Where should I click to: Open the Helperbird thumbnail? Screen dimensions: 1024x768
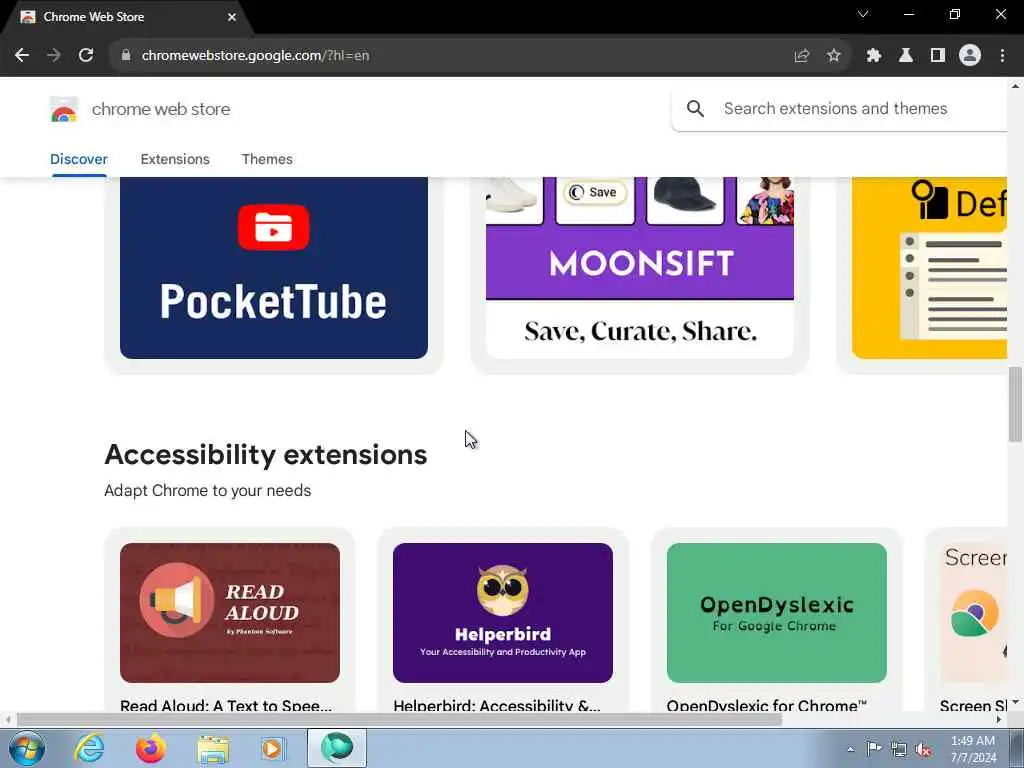pyautogui.click(x=503, y=613)
